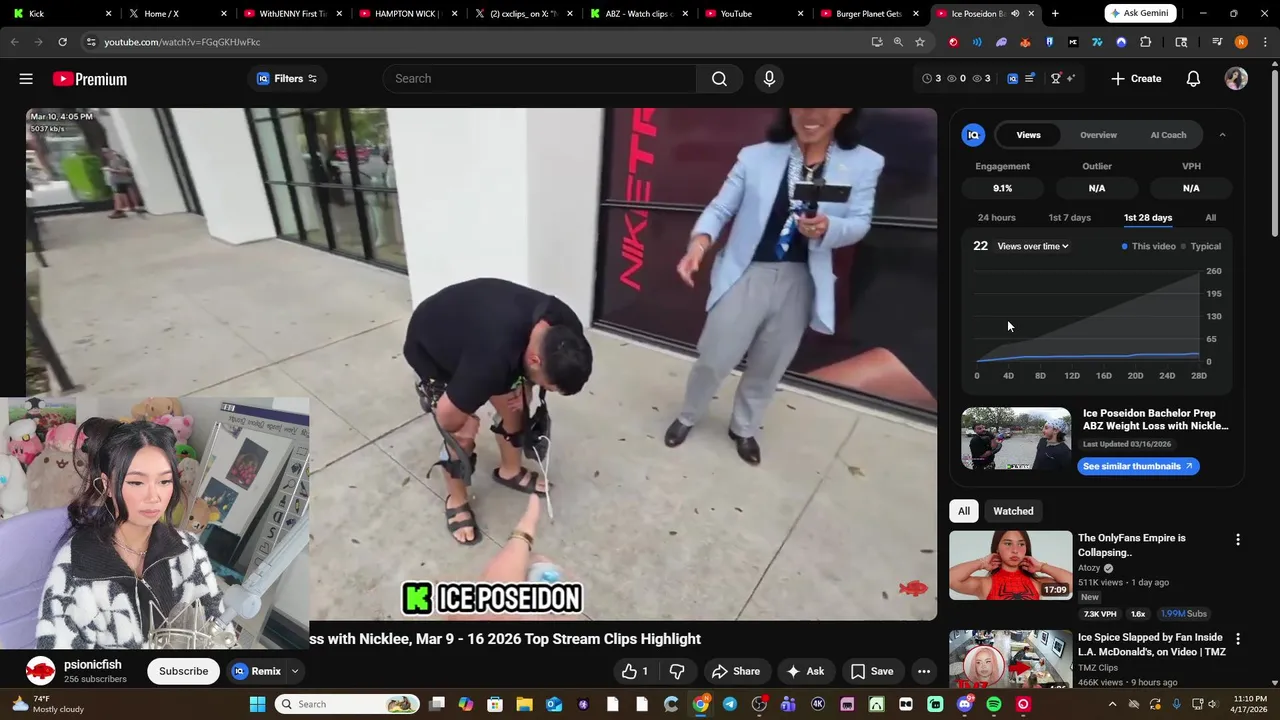This screenshot has height=720, width=1280.
Task: Toggle This video series in chart
Action: coord(1149,246)
